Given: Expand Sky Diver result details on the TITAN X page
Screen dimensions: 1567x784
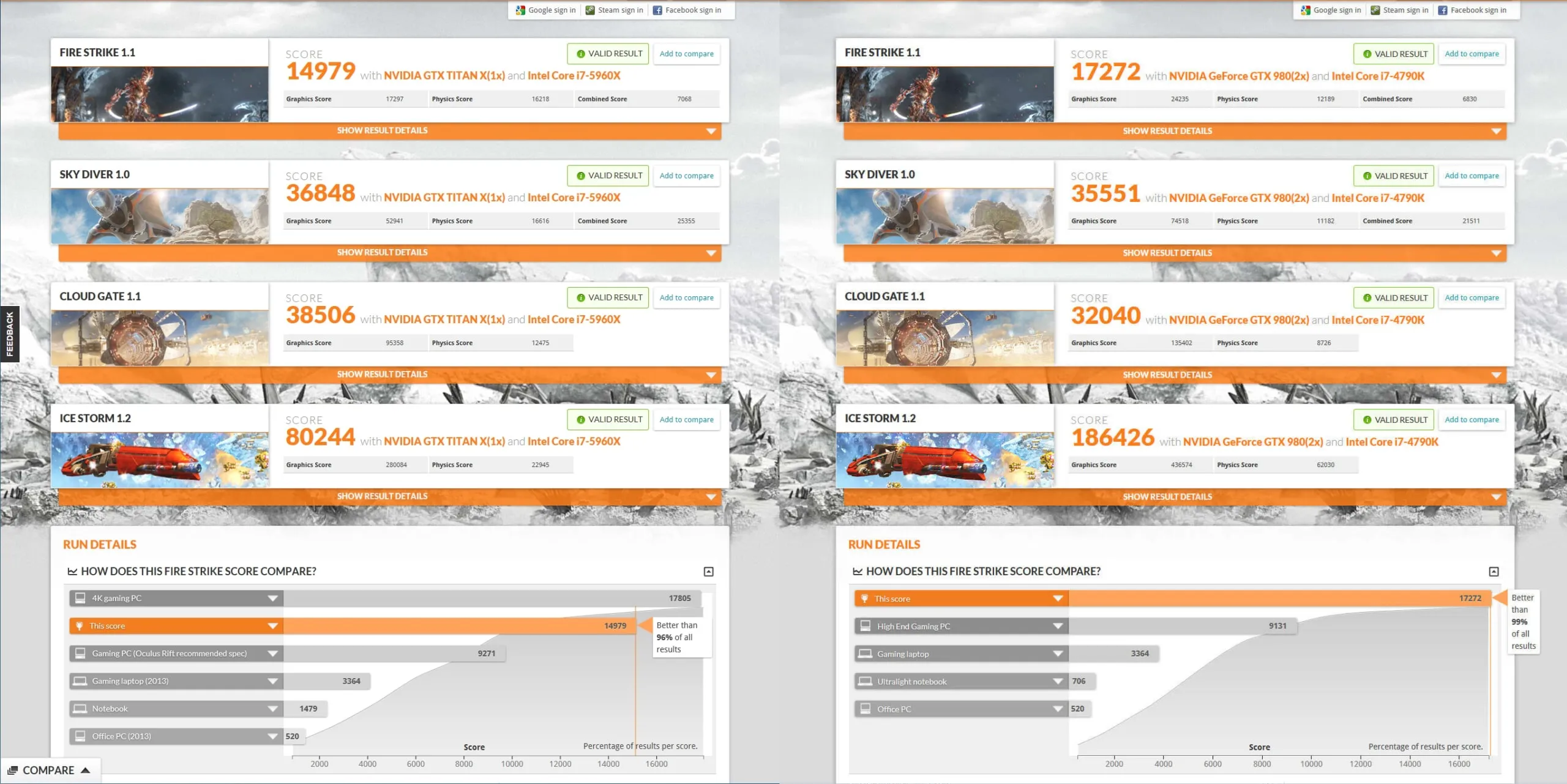Looking at the screenshot, I should click(x=390, y=253).
